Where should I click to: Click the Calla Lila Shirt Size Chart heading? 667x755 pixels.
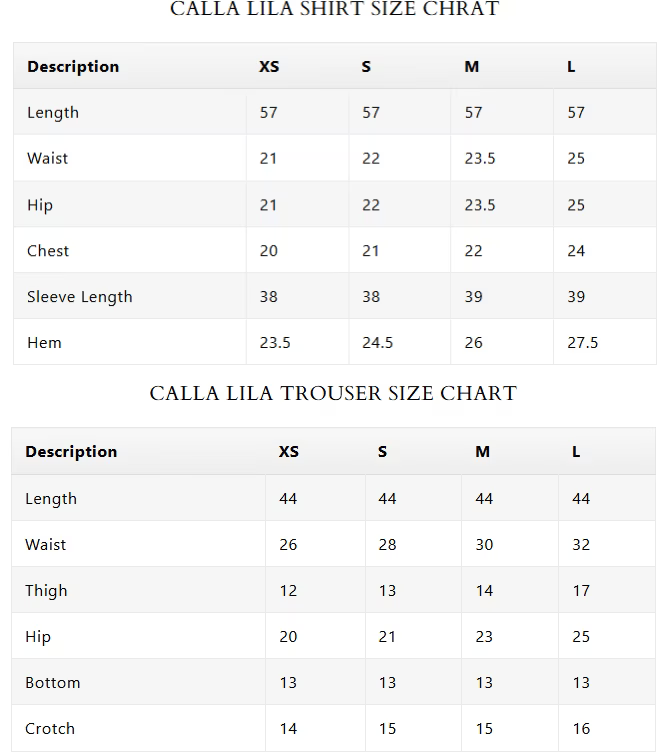tap(334, 9)
